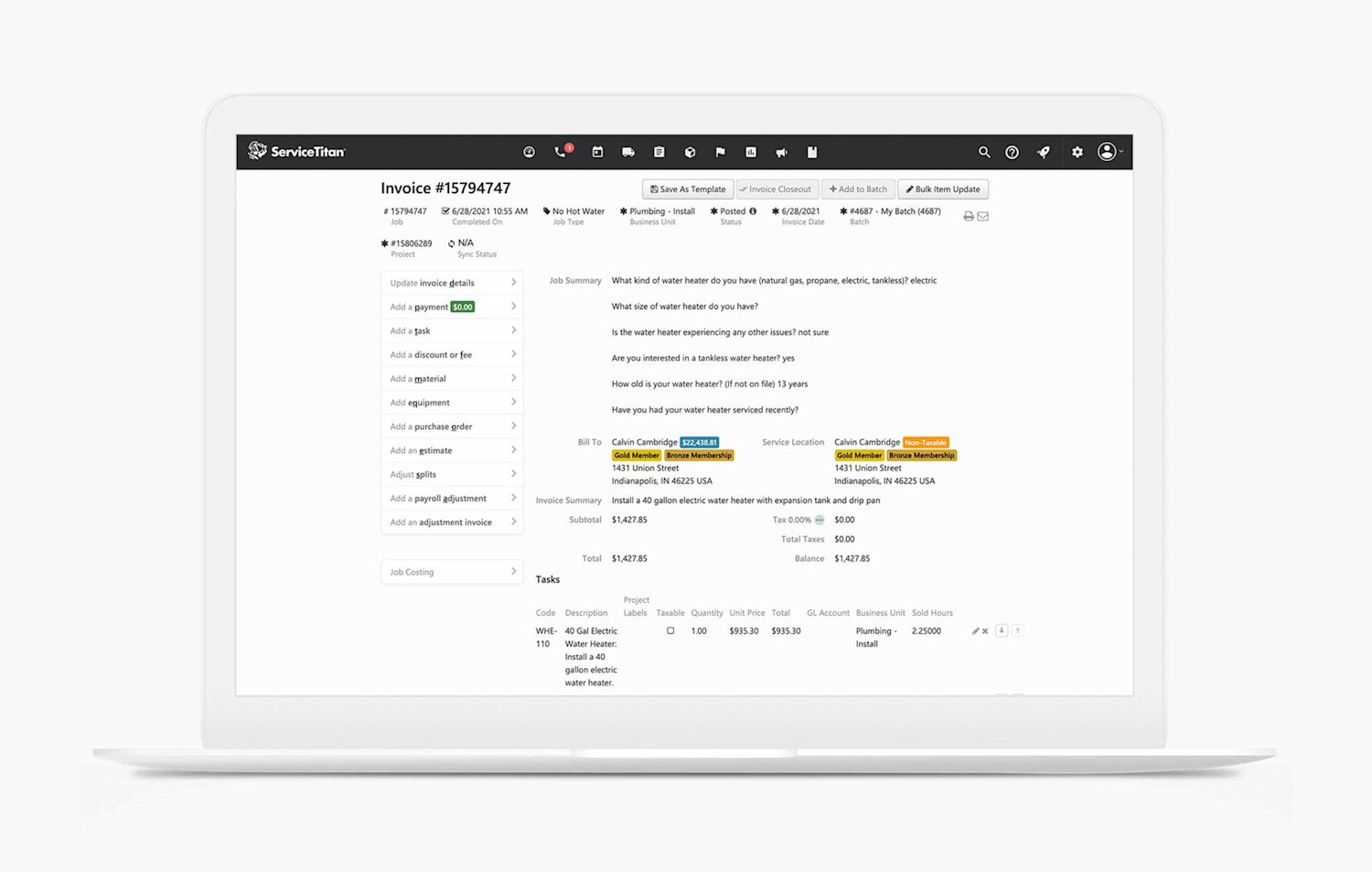The image size is (1372, 872).
Task: Expand the Job Costing panel
Action: pyautogui.click(x=452, y=571)
